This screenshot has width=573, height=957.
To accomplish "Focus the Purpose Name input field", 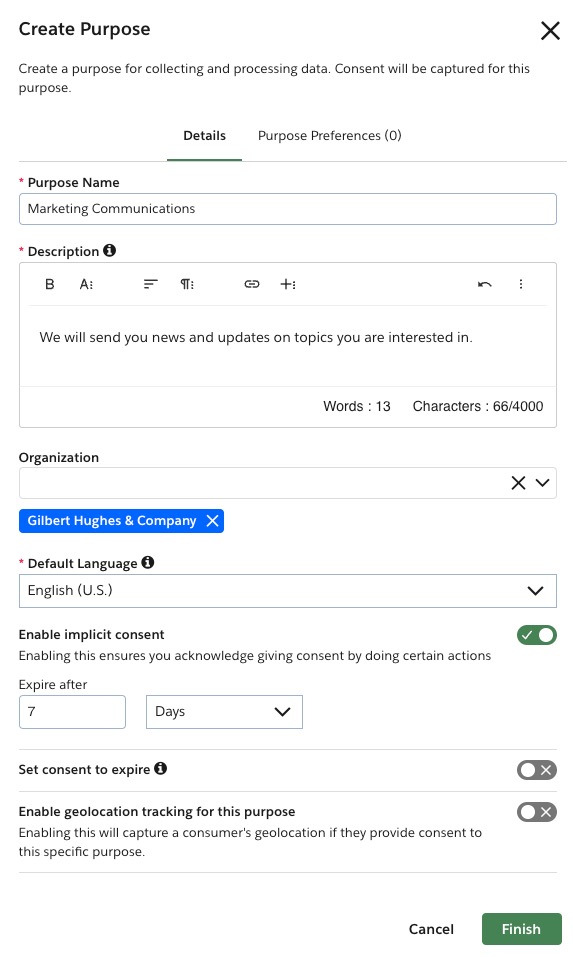I will 287,209.
